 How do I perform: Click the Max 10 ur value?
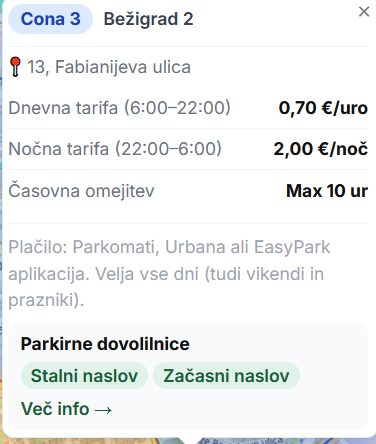point(327,191)
